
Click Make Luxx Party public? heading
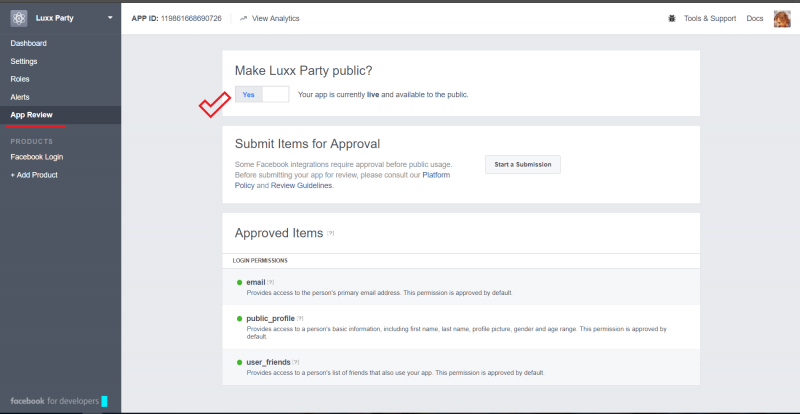[304, 71]
